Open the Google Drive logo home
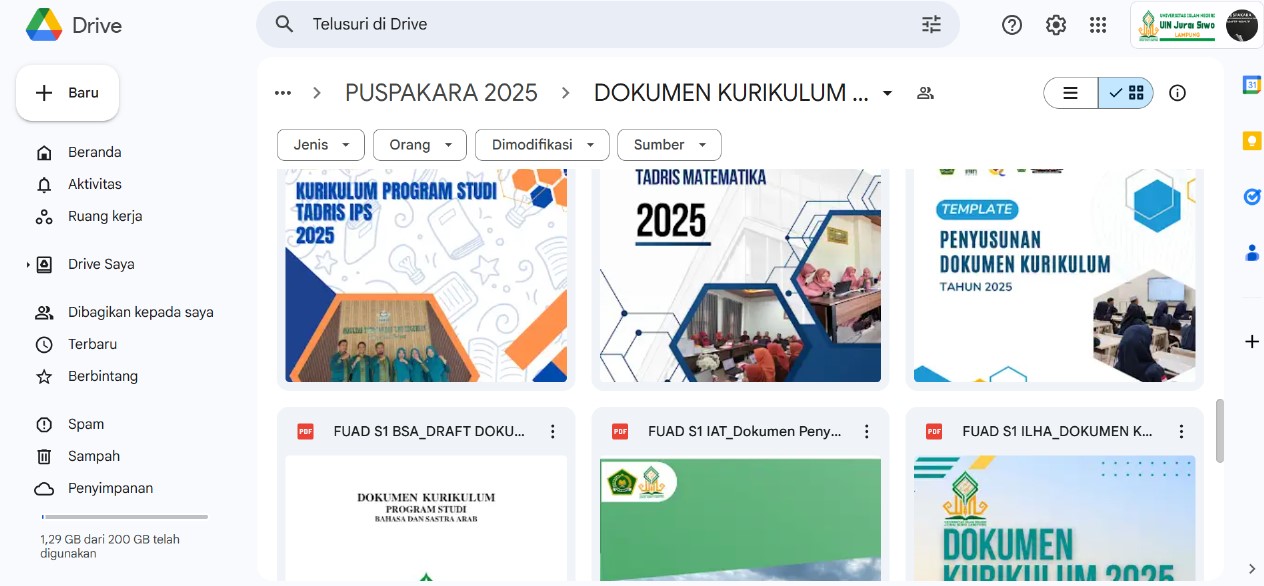This screenshot has width=1264, height=586. 74,25
